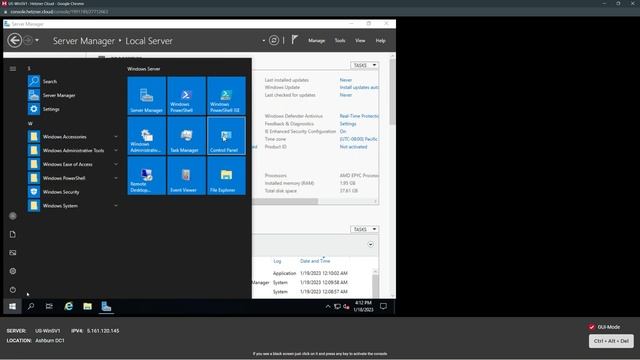Open the Windows PowerShell ISE tile
640x360 pixels.
[x=226, y=96]
